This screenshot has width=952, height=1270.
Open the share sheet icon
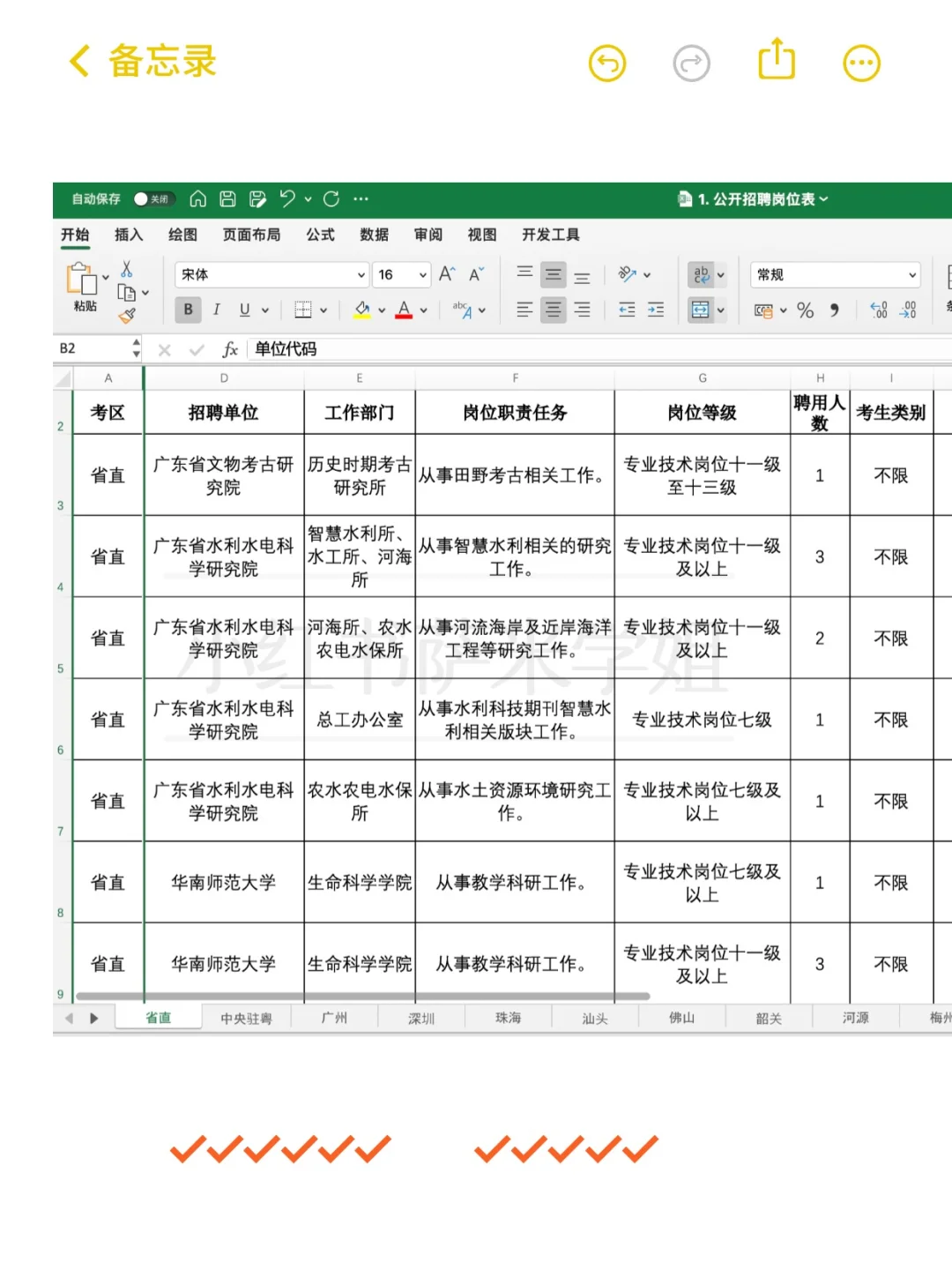[777, 59]
